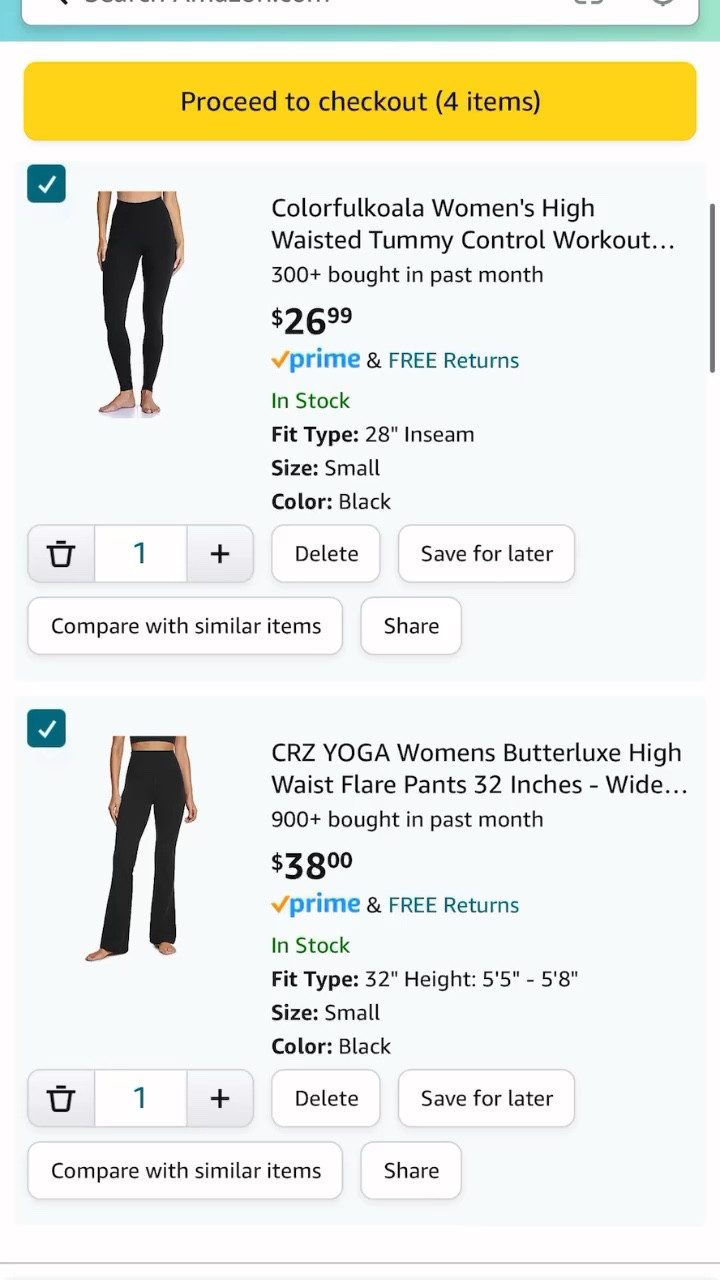
Task: Open the camera scan icon in search bar
Action: click(589, 3)
